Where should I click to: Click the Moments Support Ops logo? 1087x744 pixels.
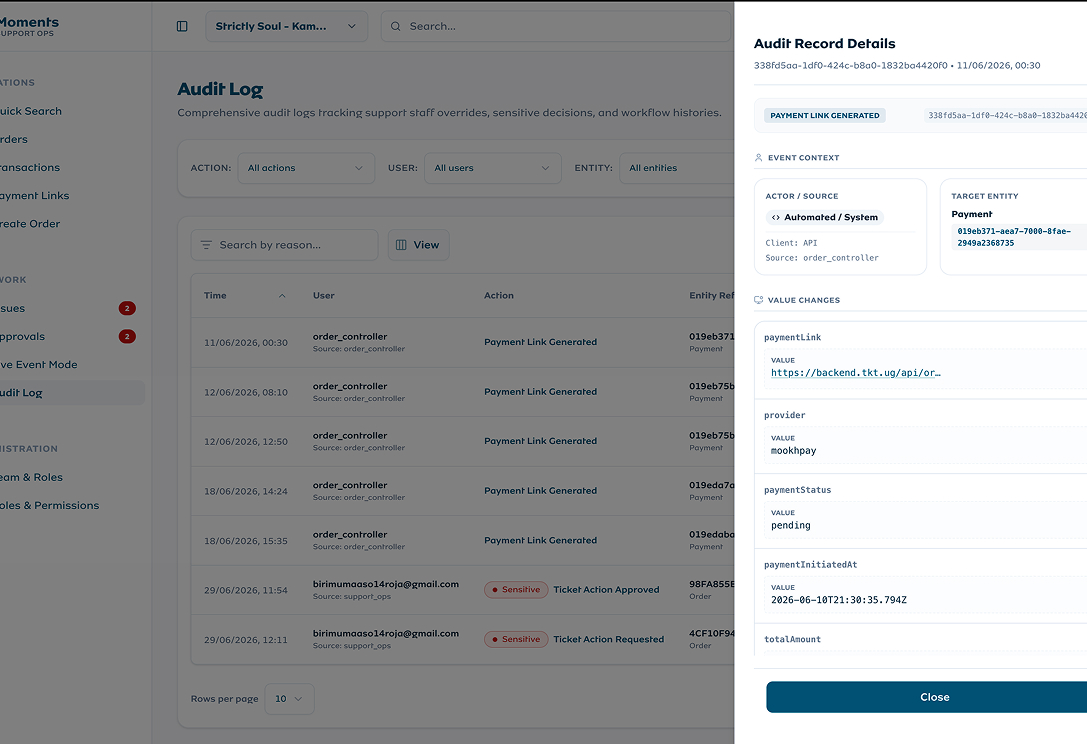[29, 26]
